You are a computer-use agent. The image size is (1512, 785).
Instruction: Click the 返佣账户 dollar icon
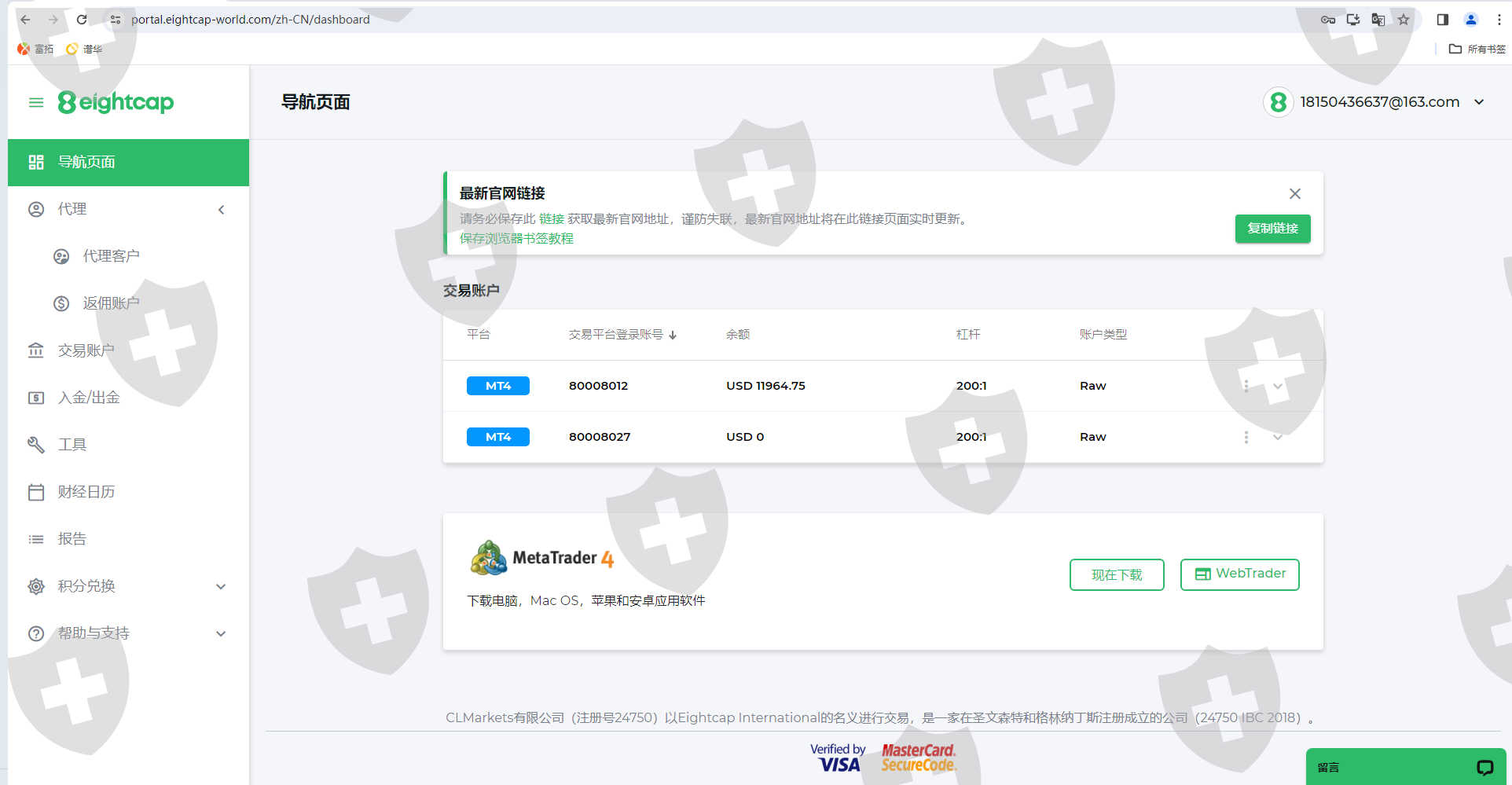point(61,303)
